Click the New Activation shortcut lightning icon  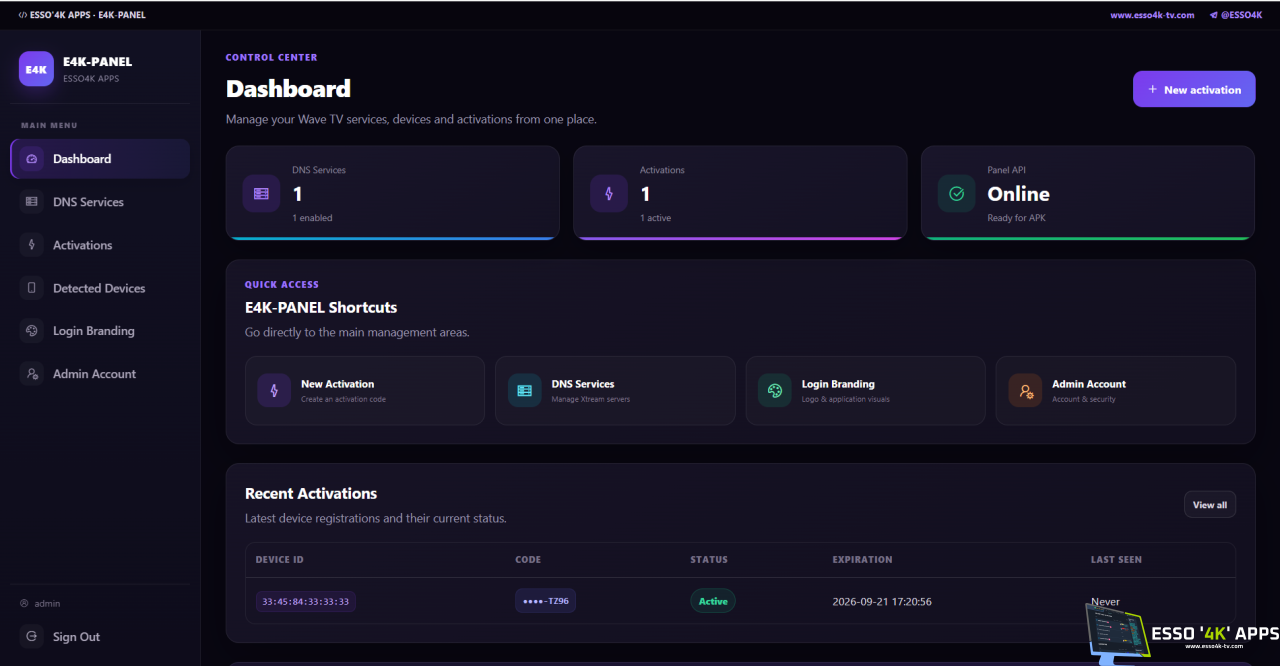coord(274,390)
